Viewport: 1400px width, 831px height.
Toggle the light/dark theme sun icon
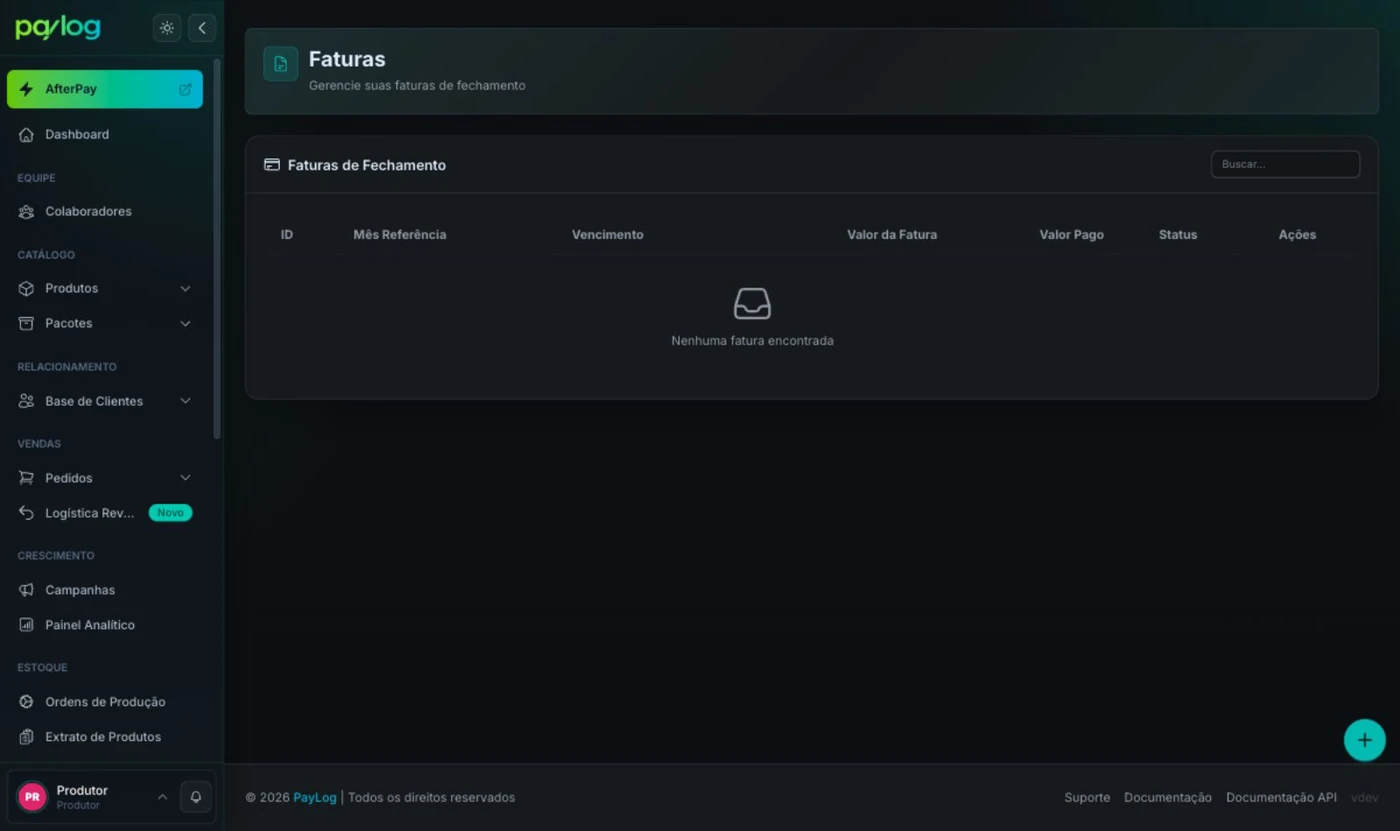(167, 28)
